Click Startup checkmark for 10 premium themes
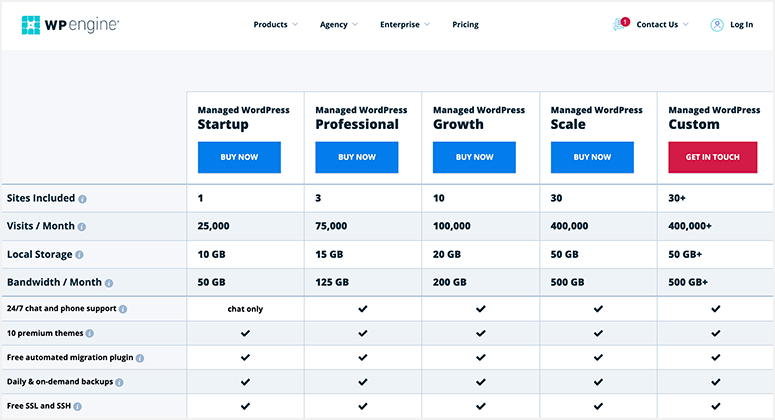This screenshot has height=420, width=775. pos(245,333)
